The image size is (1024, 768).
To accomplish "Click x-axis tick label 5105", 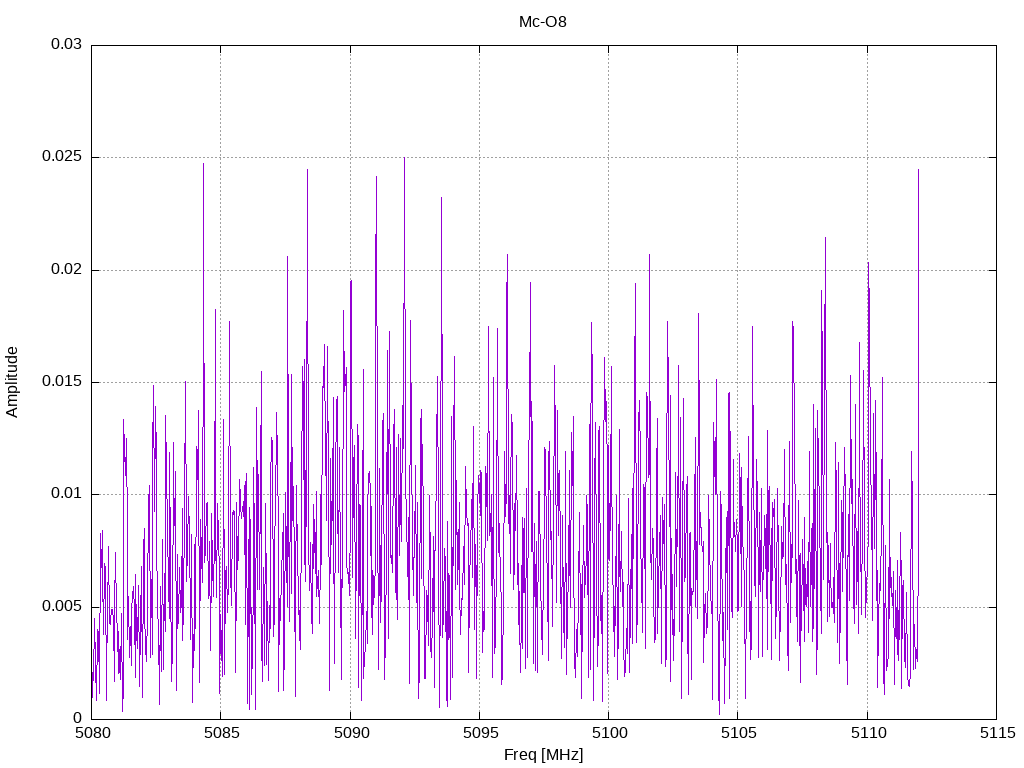I will (739, 733).
